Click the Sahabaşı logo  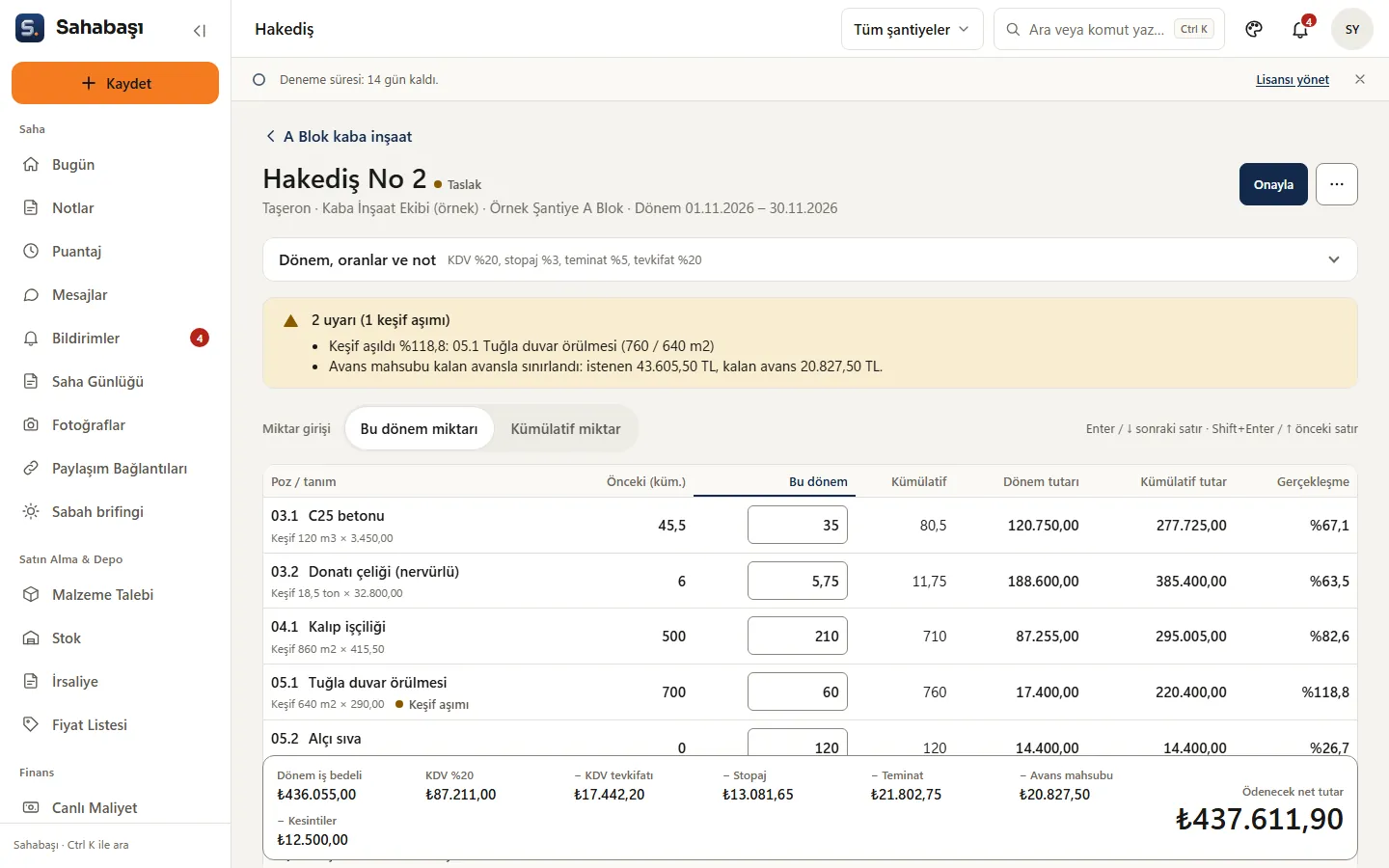(80, 28)
